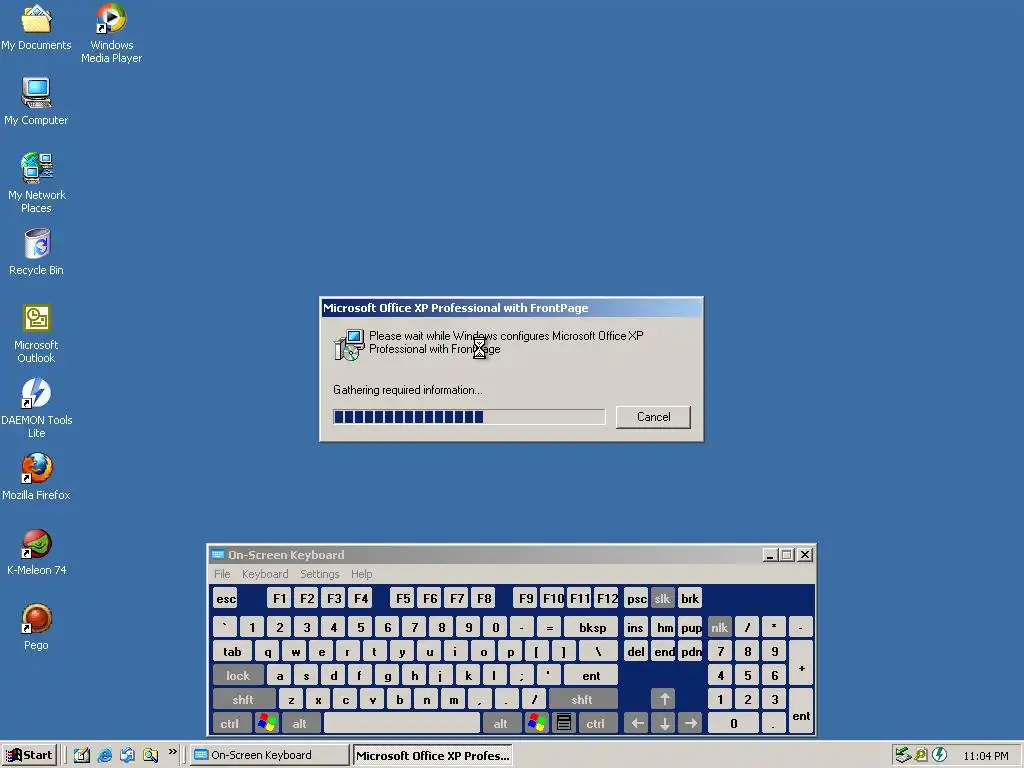Open the My Documents desktop icon
The height and width of the screenshot is (768, 1024).
(36, 27)
